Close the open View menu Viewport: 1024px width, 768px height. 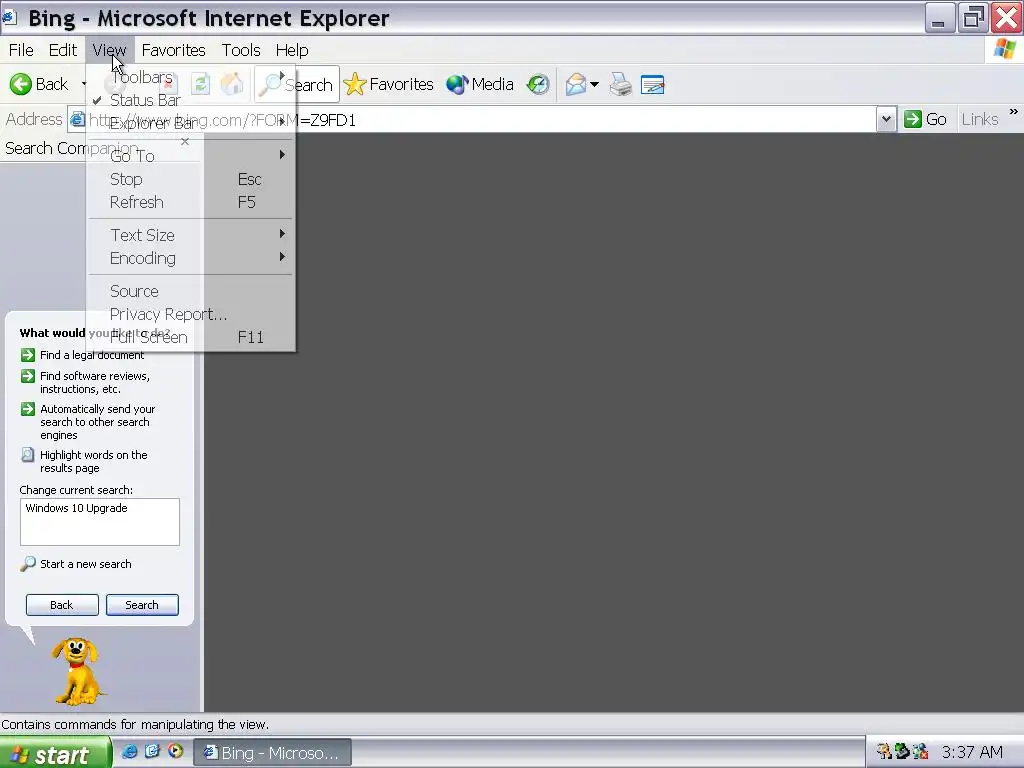[x=109, y=50]
